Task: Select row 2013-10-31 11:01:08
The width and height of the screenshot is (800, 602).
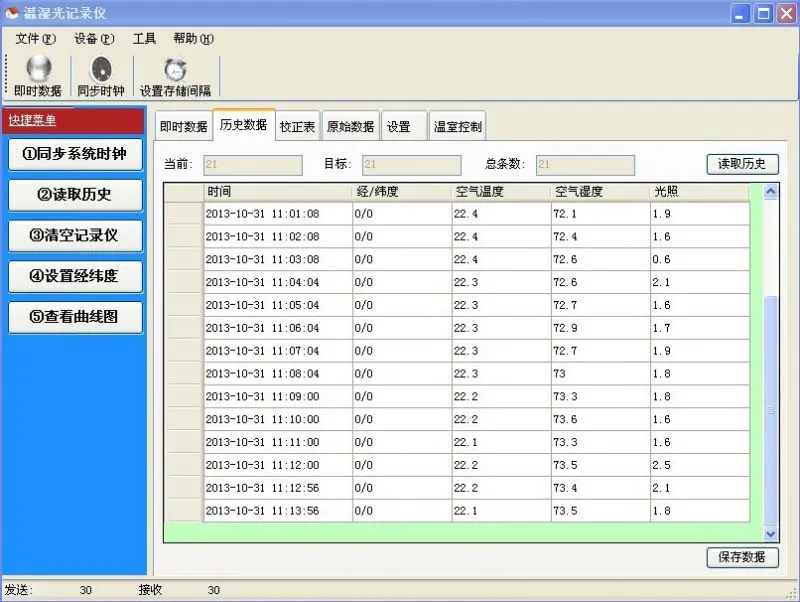Action: click(x=458, y=214)
